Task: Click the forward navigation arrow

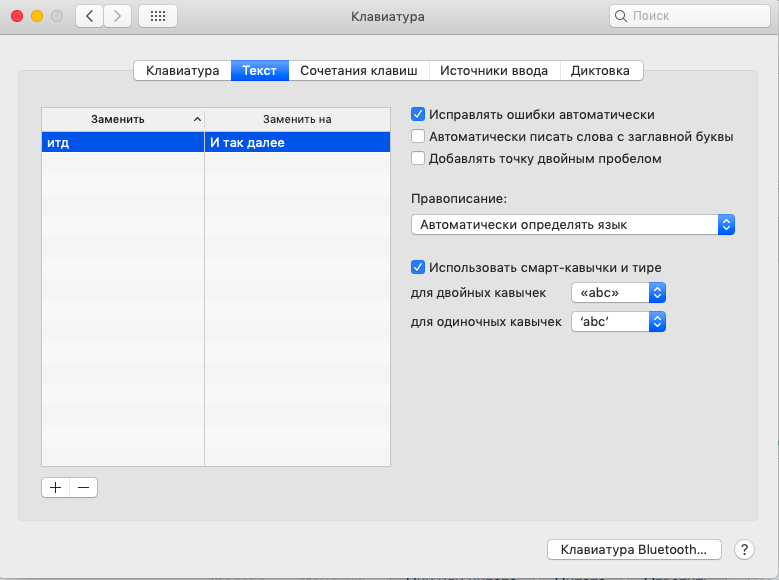Action: click(x=118, y=16)
